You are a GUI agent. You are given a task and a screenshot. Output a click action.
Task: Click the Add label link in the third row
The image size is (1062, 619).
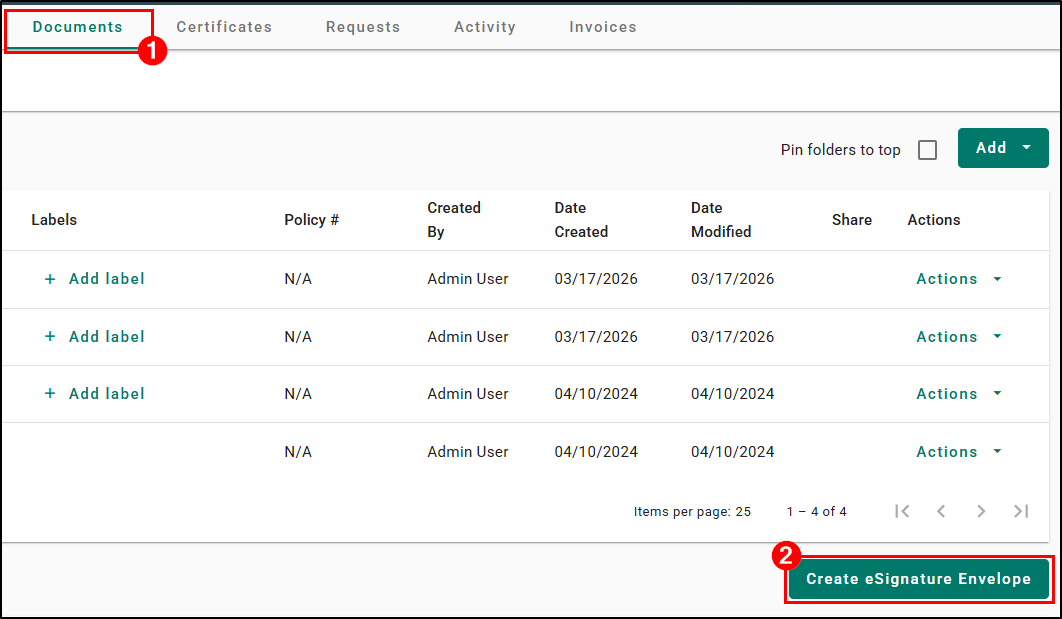[x=106, y=394]
